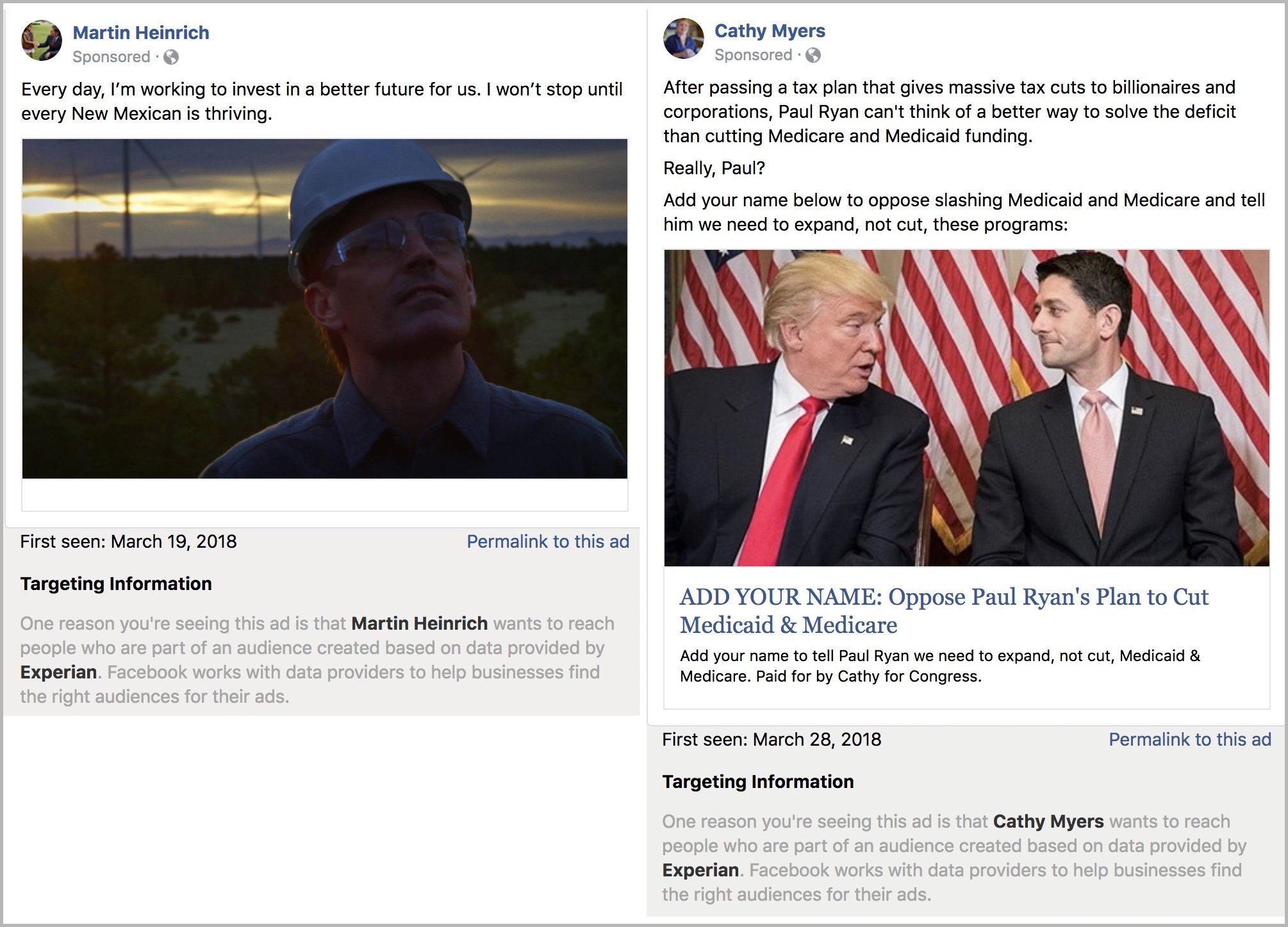
Task: Click Sponsored label on Heinrich ad
Action: (x=111, y=57)
